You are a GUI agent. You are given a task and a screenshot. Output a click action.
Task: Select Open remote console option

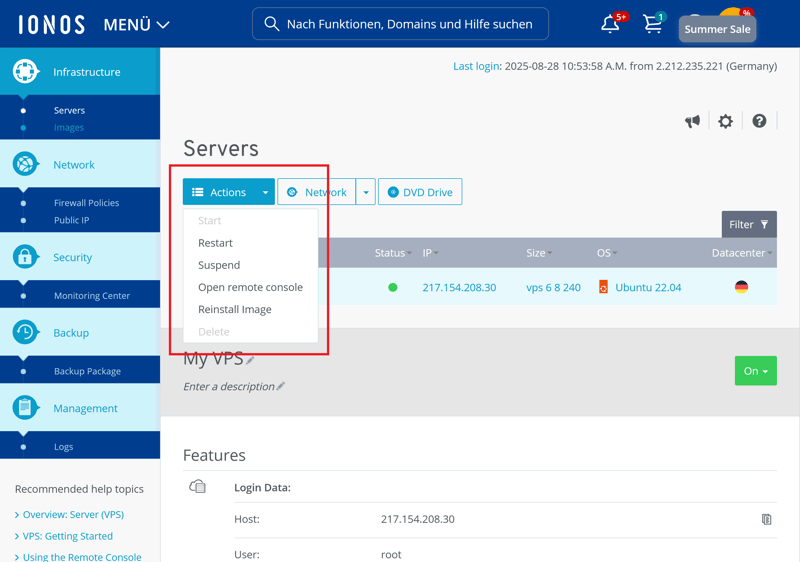[250, 287]
